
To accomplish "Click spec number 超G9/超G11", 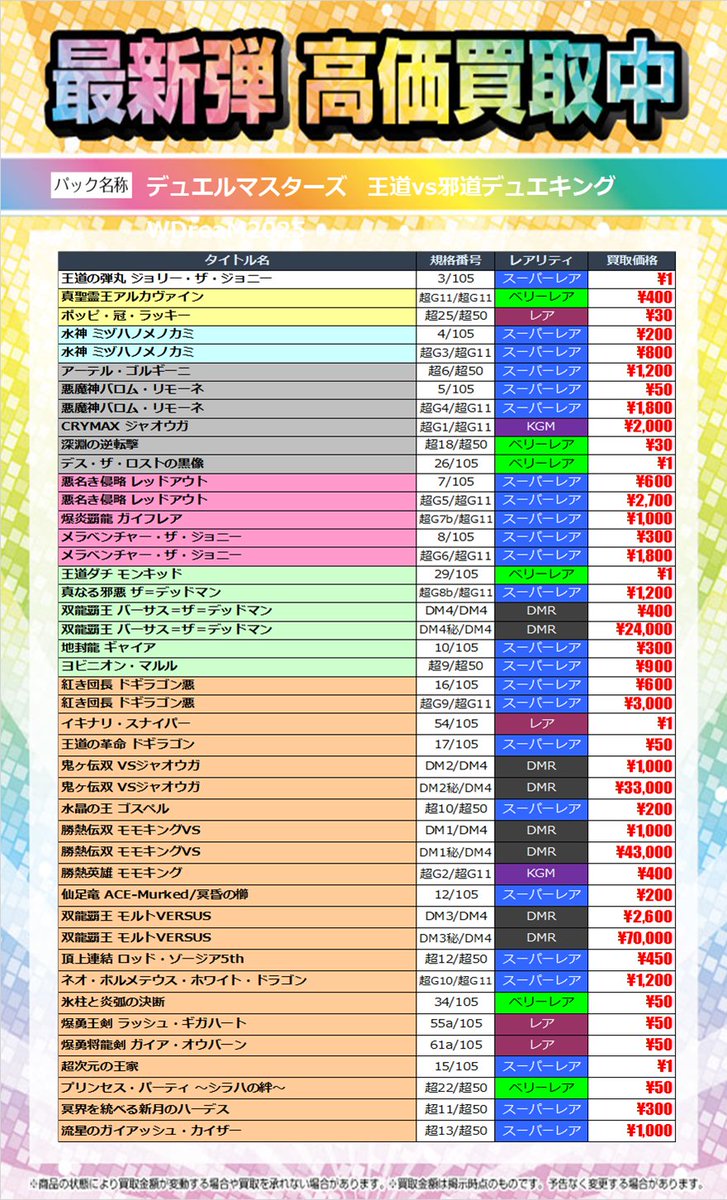I will pos(455,703).
